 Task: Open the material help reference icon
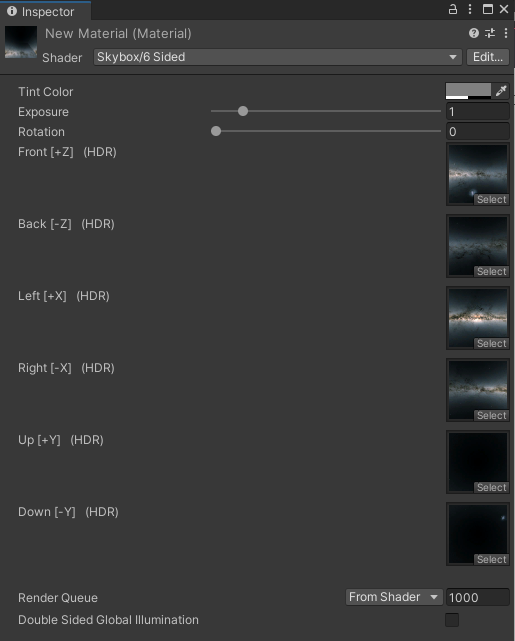tap(474, 33)
